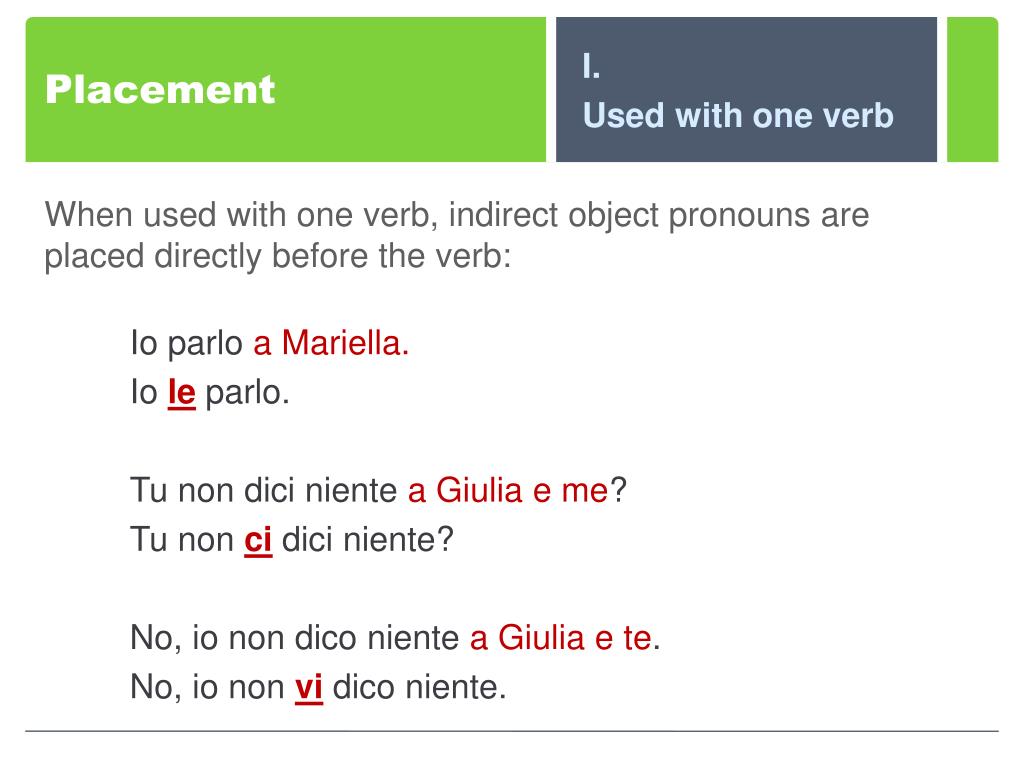
Task: Click the sentence "Io parlo" beginning
Action: 187,344
